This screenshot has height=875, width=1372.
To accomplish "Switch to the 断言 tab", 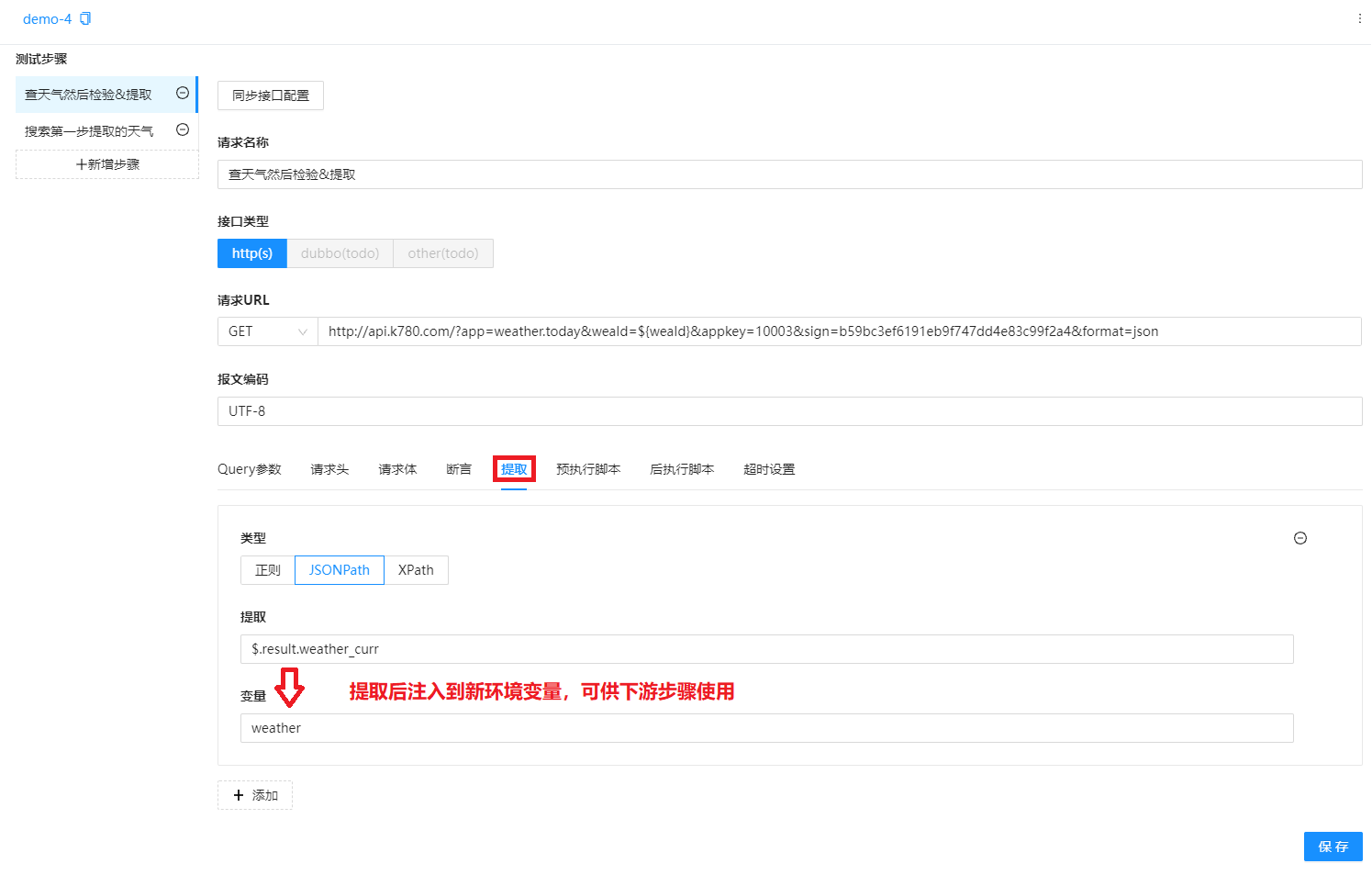I will click(458, 469).
